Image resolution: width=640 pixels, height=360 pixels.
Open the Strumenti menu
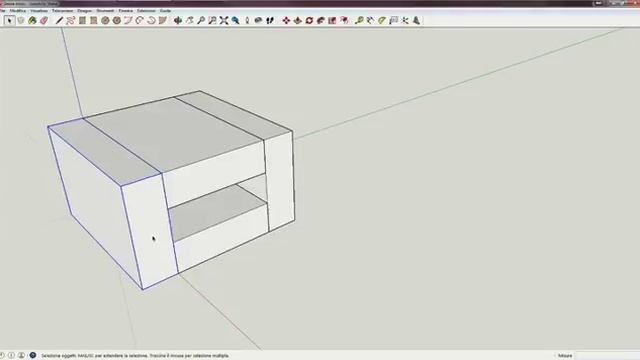105,11
